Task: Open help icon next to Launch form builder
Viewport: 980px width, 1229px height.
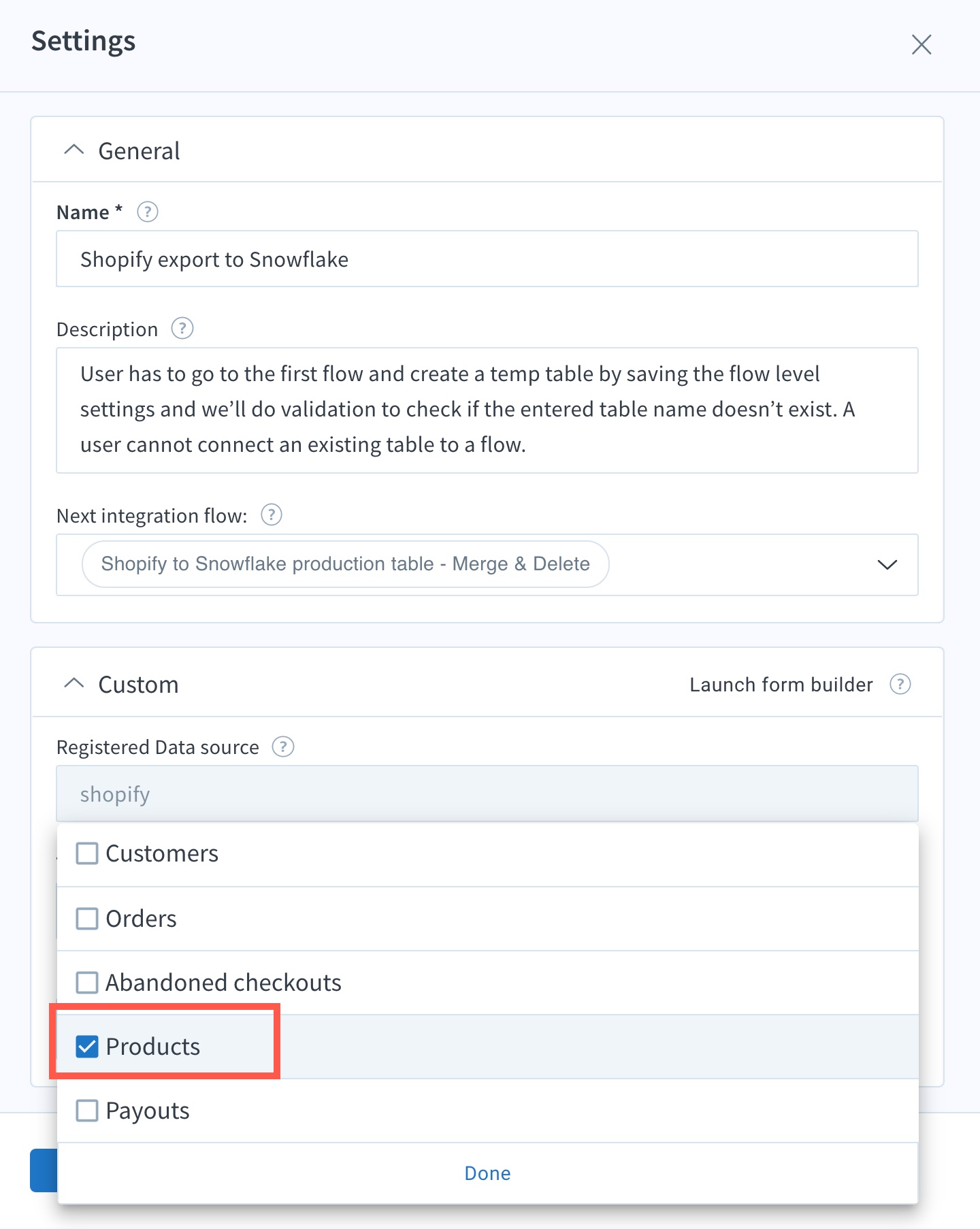Action: 900,684
